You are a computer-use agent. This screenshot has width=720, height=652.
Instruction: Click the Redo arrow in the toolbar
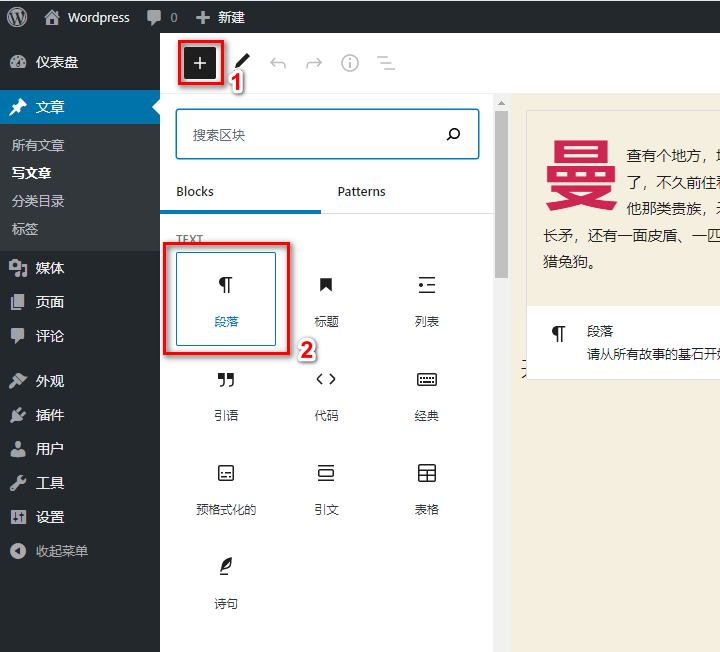[x=314, y=63]
